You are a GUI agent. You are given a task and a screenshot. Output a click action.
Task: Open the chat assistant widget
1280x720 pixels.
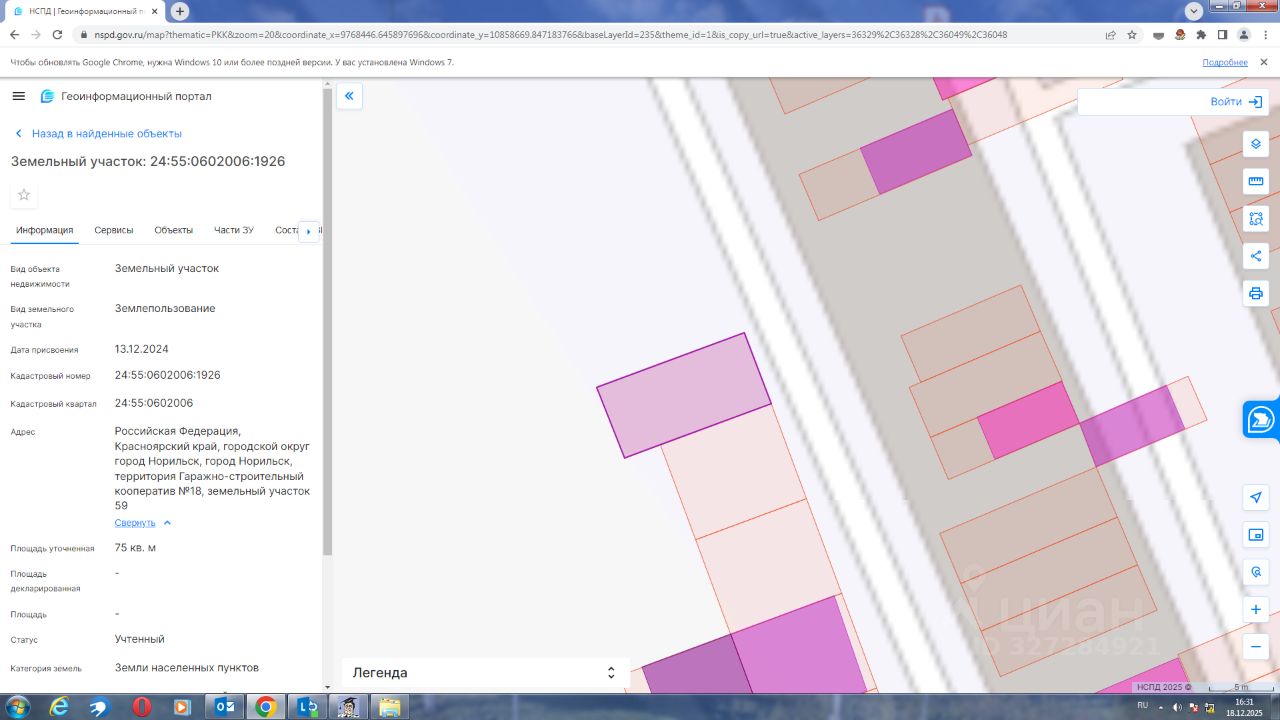coord(1262,419)
